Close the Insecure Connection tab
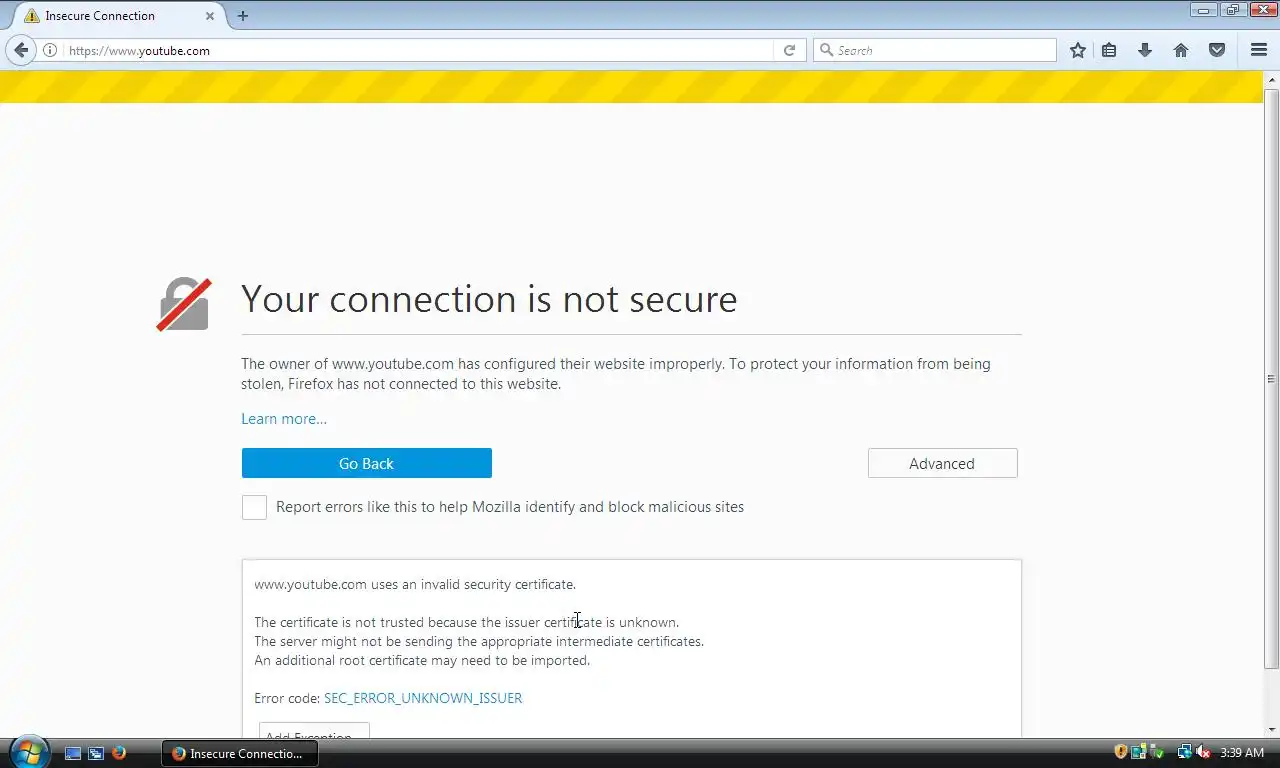This screenshot has height=768, width=1280. coord(210,16)
